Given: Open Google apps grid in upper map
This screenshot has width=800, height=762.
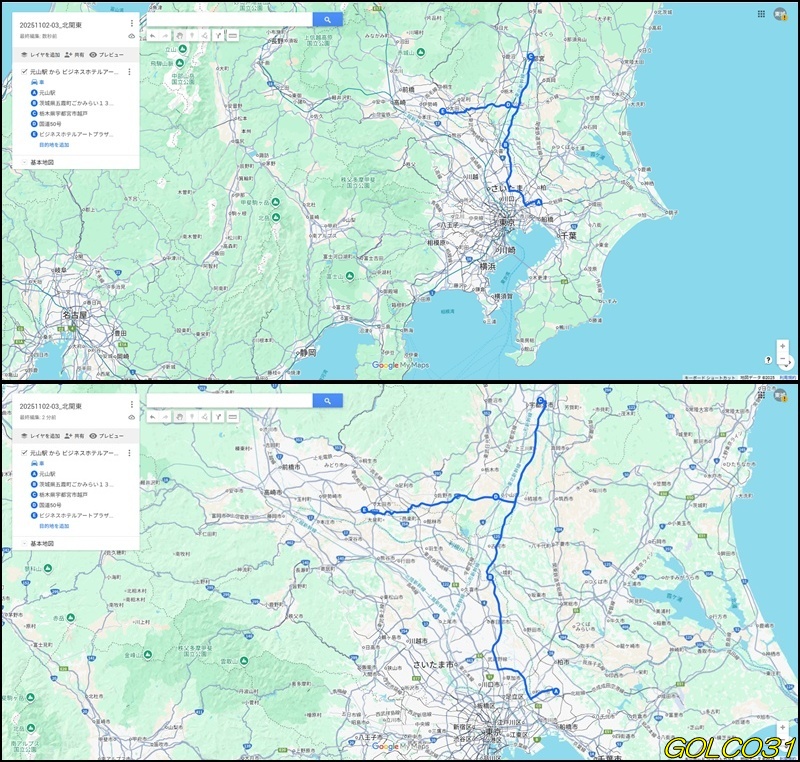Looking at the screenshot, I should click(761, 15).
